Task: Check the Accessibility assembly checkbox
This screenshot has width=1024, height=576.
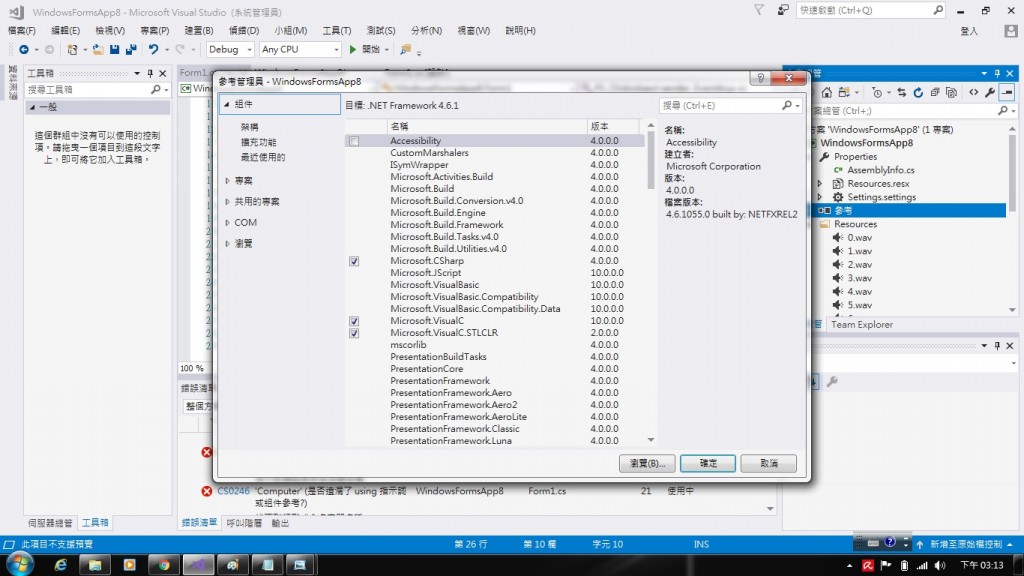Action: click(x=354, y=141)
